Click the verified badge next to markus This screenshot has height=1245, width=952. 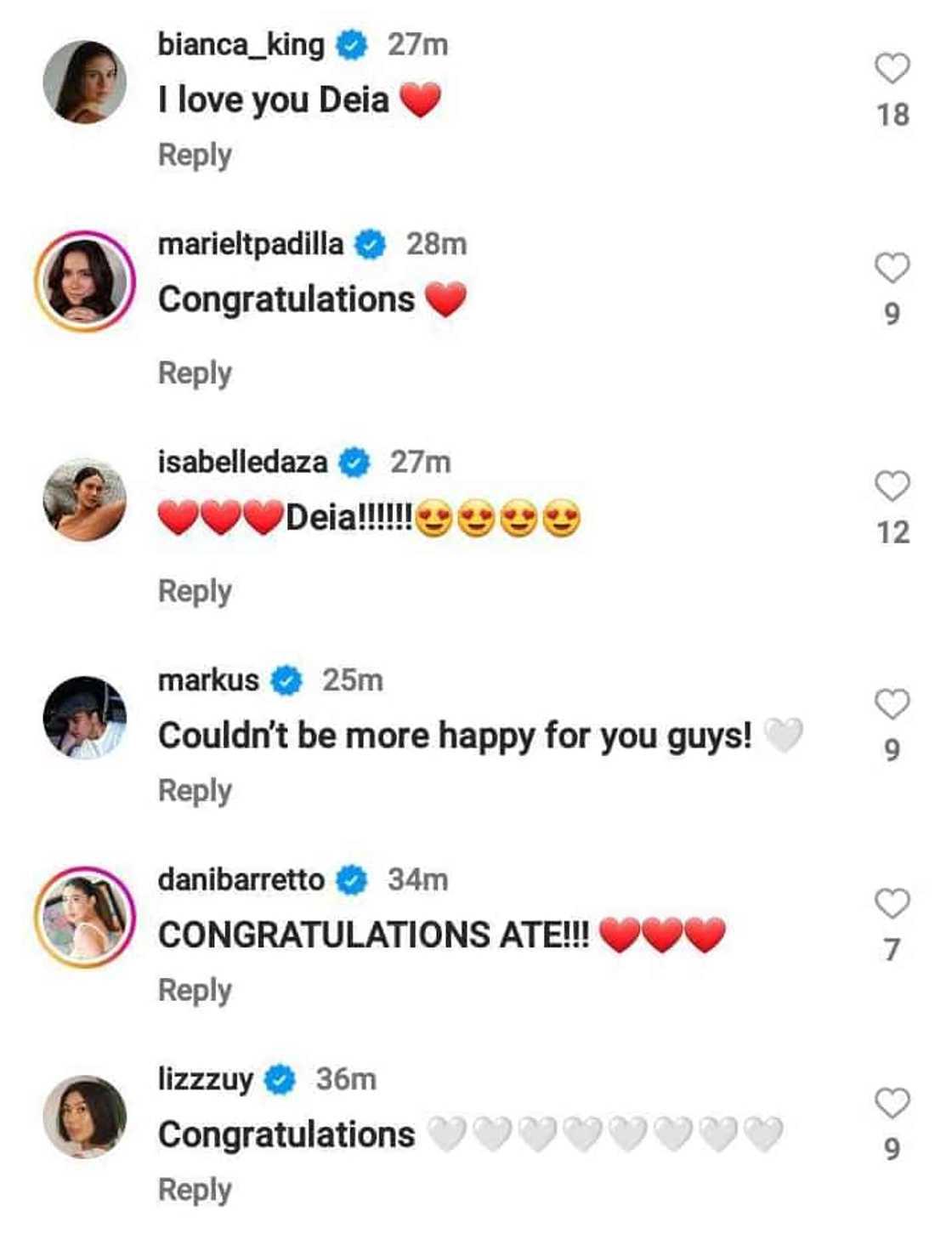point(286,680)
